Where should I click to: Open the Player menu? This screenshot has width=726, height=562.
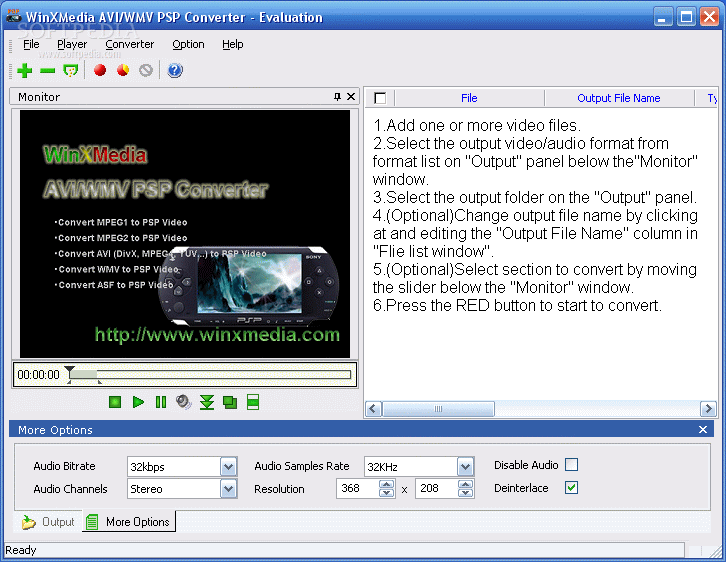click(x=72, y=44)
